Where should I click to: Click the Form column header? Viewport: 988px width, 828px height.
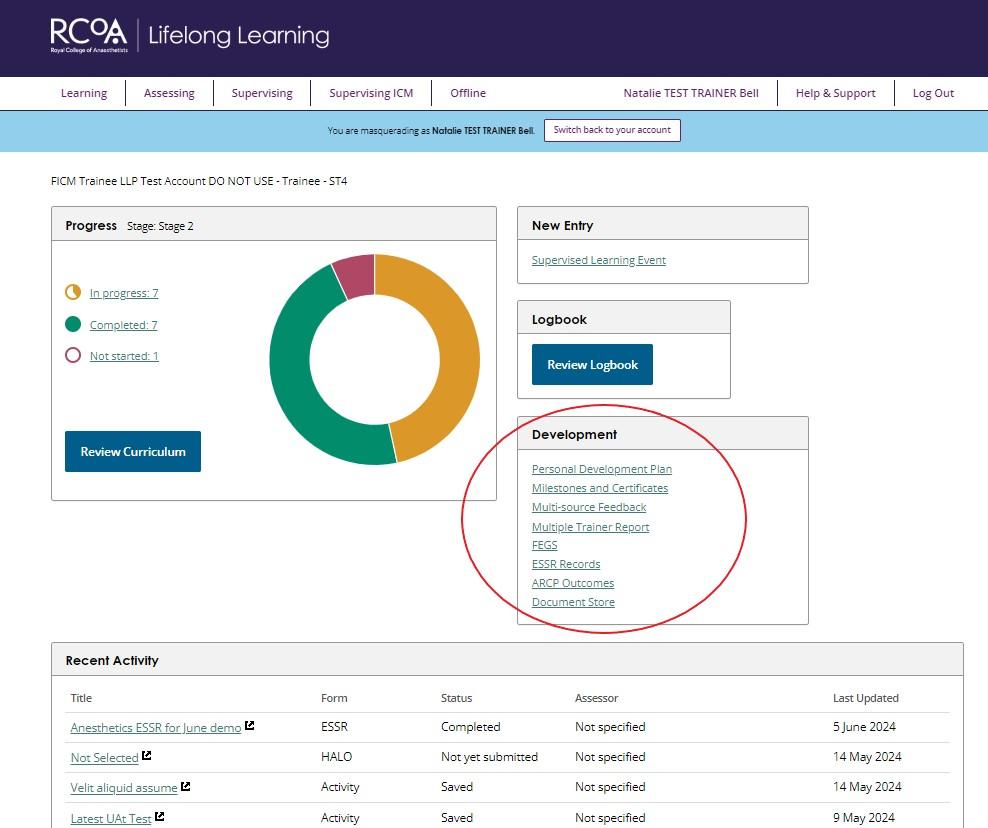[x=334, y=698]
